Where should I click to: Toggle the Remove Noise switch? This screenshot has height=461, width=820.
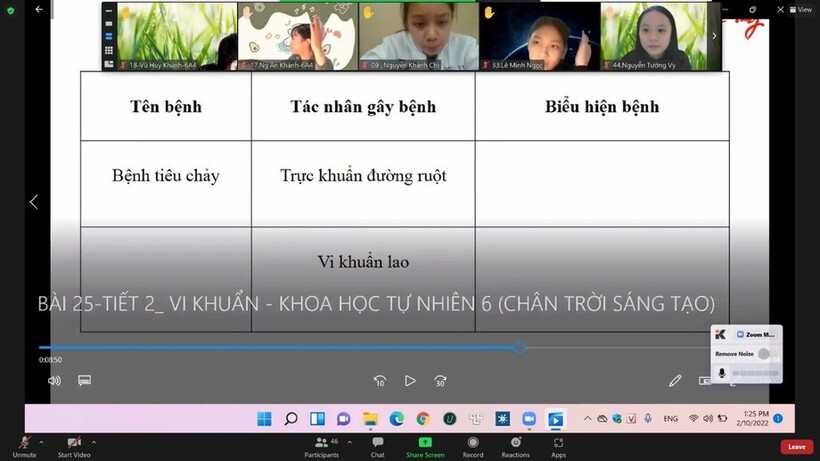[765, 354]
